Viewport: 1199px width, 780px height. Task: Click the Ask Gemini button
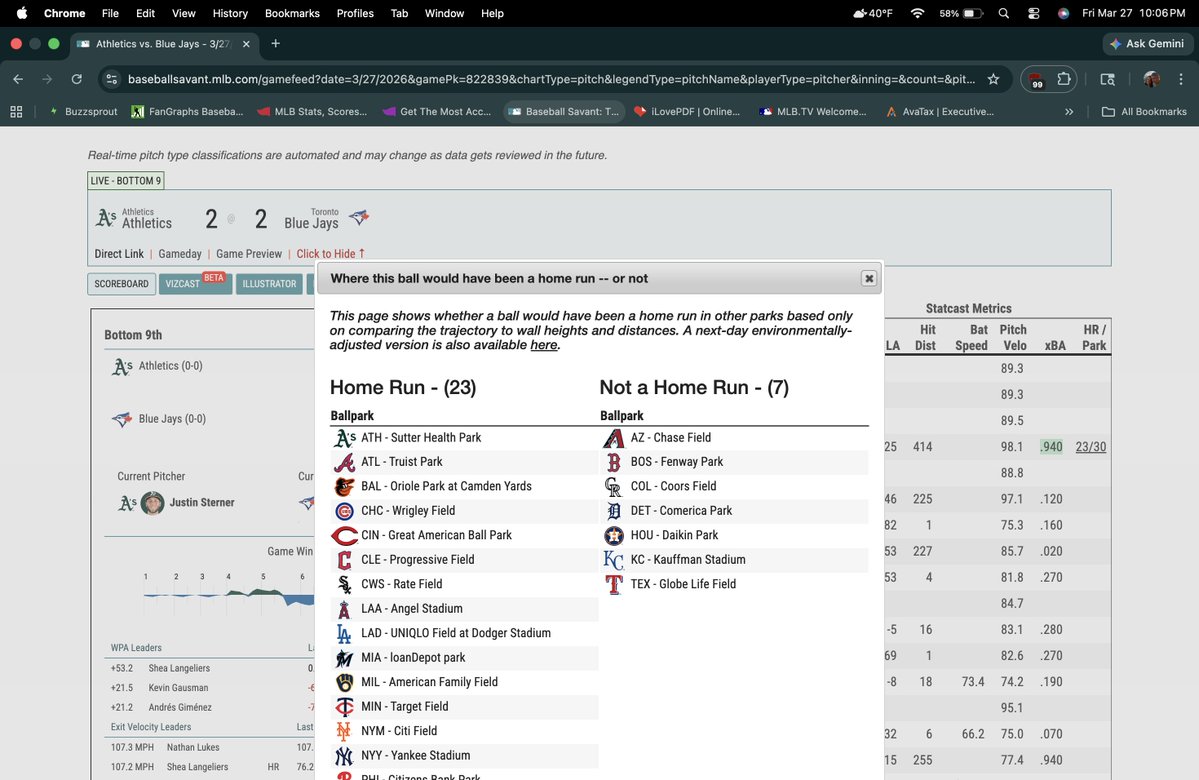click(1147, 44)
